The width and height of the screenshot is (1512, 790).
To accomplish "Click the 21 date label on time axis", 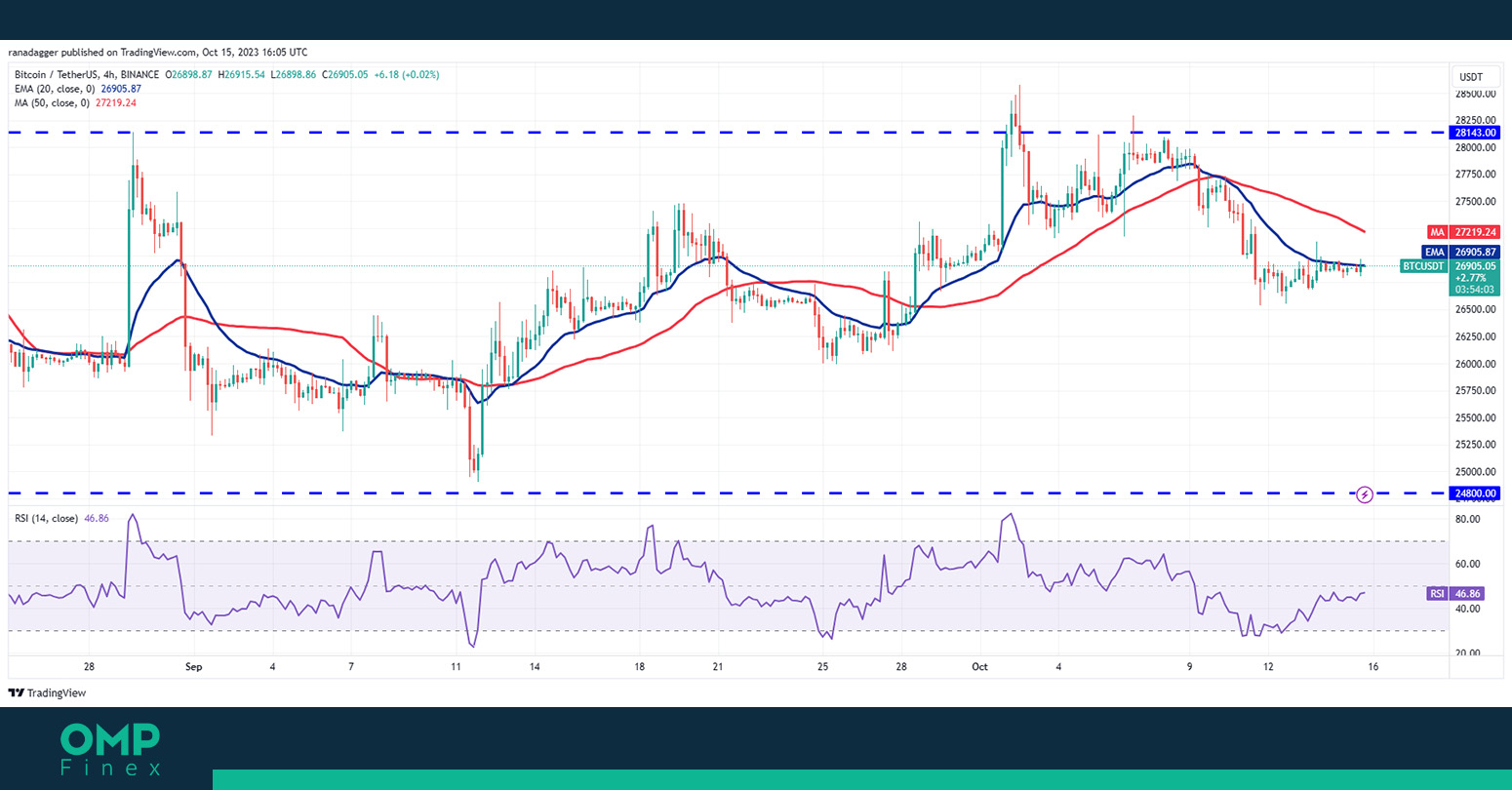I will point(718,667).
